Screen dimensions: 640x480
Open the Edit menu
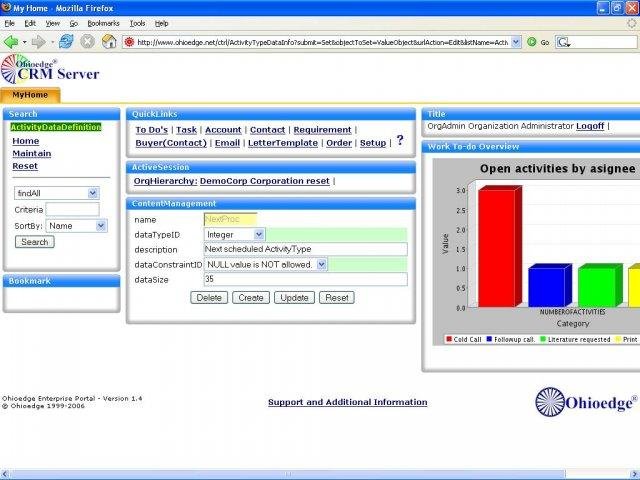(30, 24)
